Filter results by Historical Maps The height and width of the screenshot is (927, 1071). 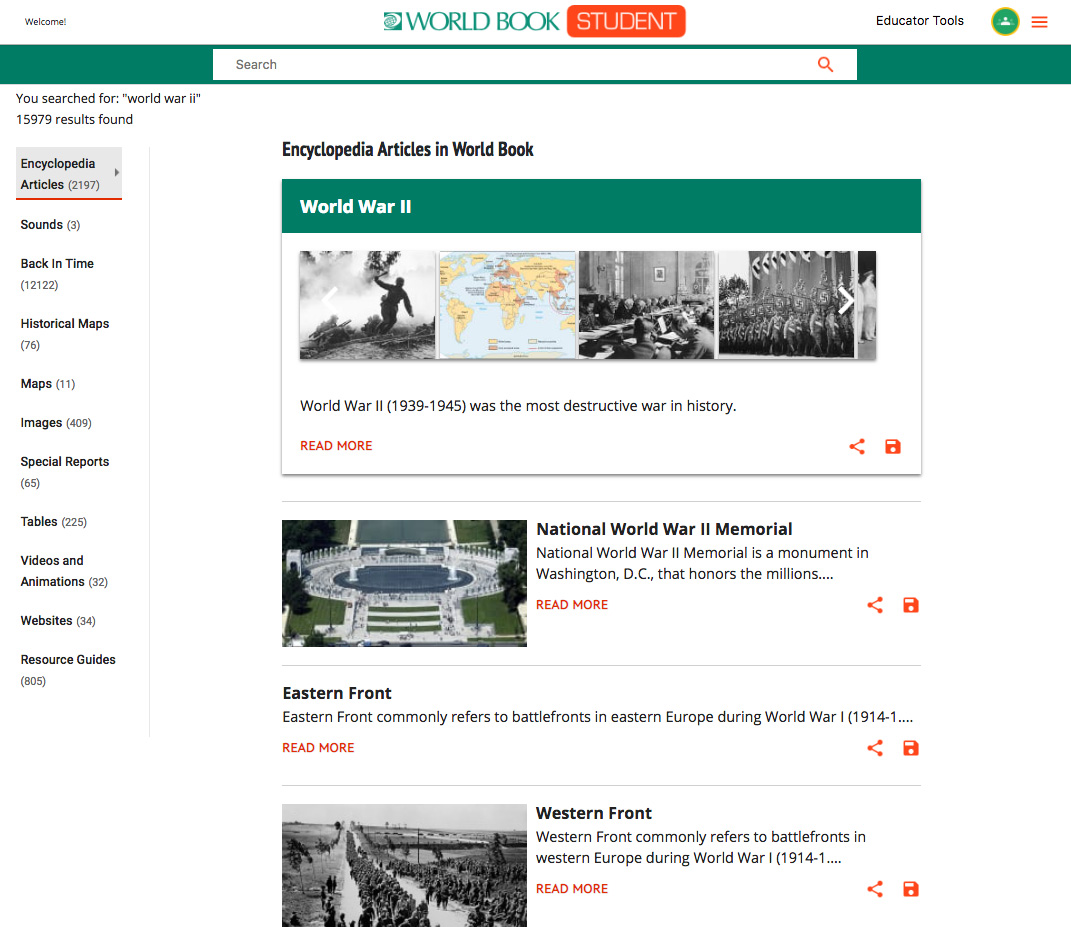65,333
